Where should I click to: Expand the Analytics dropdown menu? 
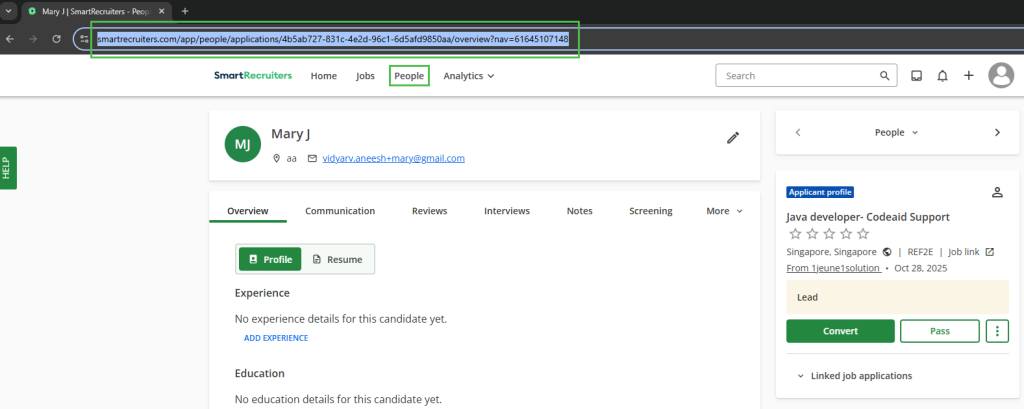tap(468, 76)
